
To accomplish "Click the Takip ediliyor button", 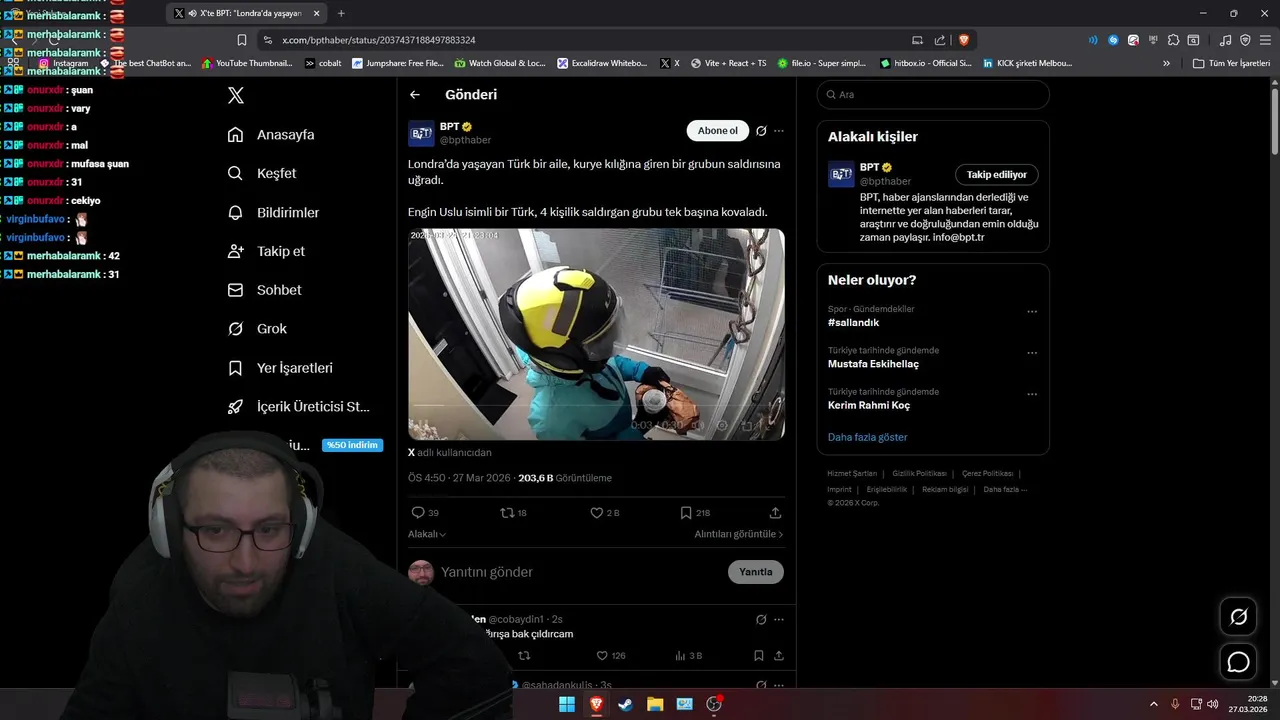I will pos(997,175).
